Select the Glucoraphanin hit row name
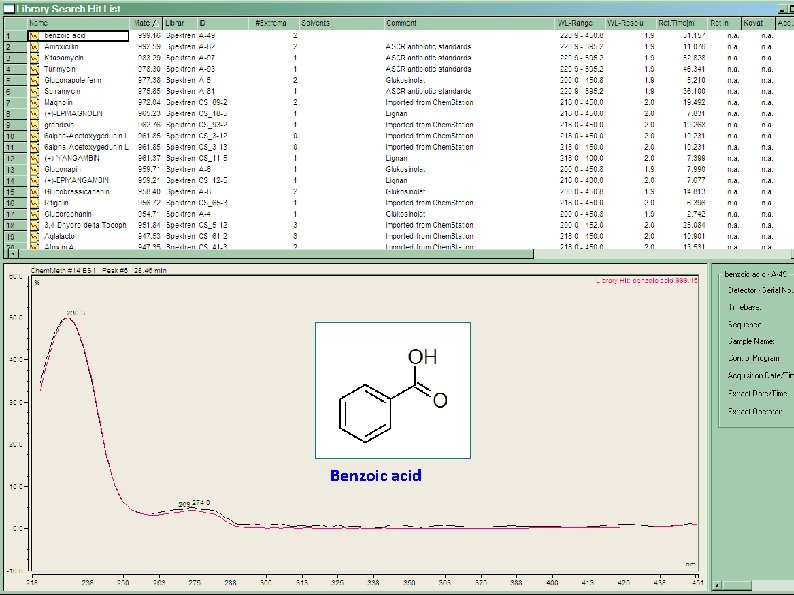Screen dimensions: 794x595 68,214
